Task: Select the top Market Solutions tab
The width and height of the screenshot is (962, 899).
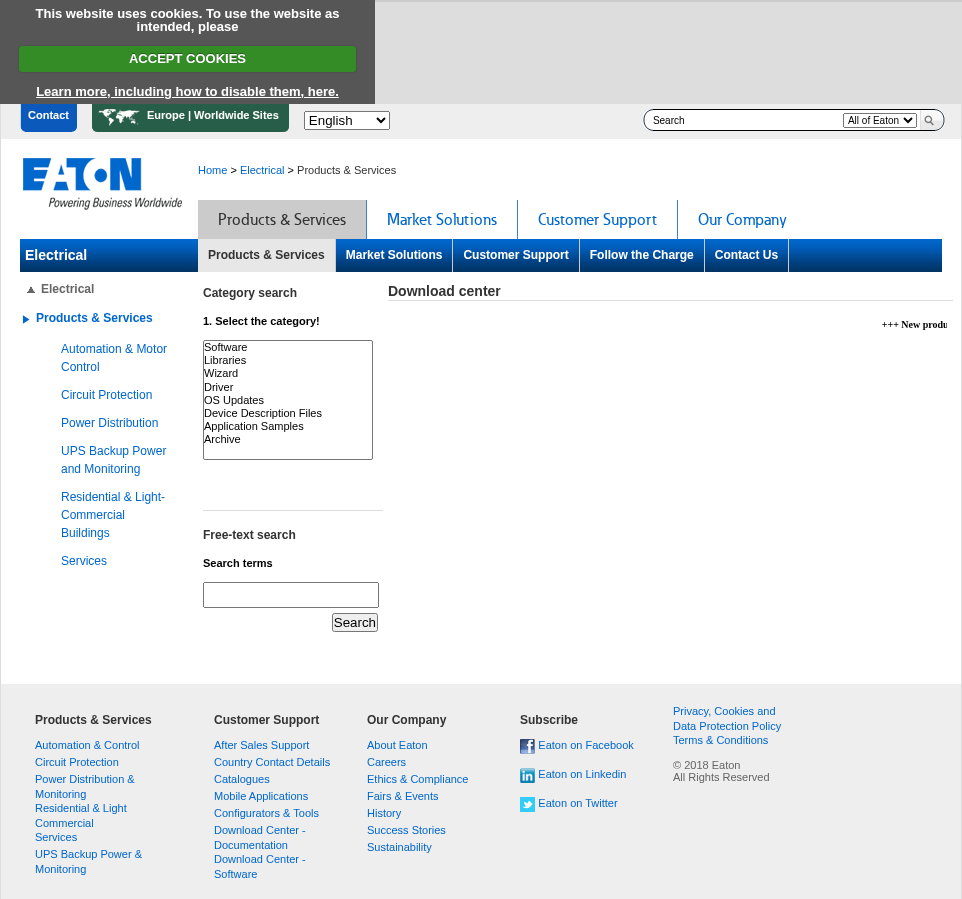Action: click(x=442, y=220)
